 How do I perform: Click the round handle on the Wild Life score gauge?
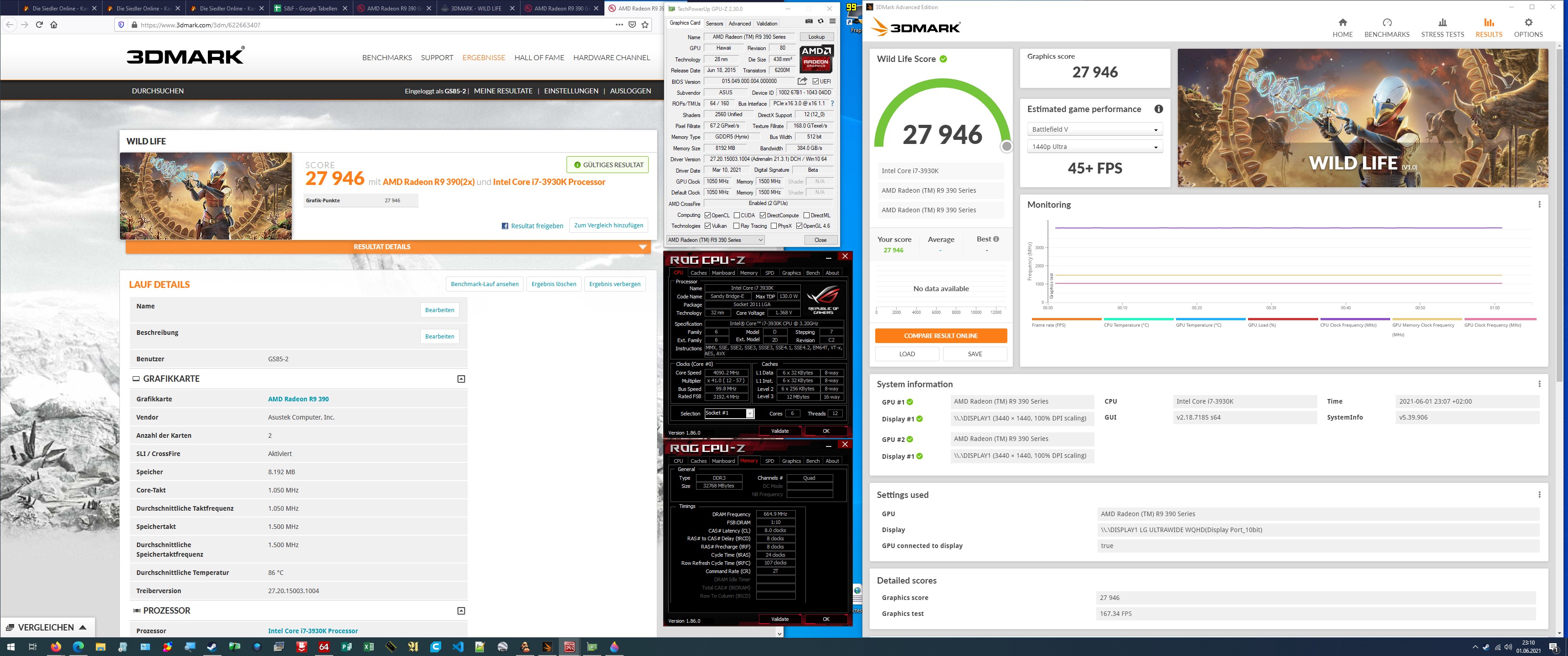1006,146
